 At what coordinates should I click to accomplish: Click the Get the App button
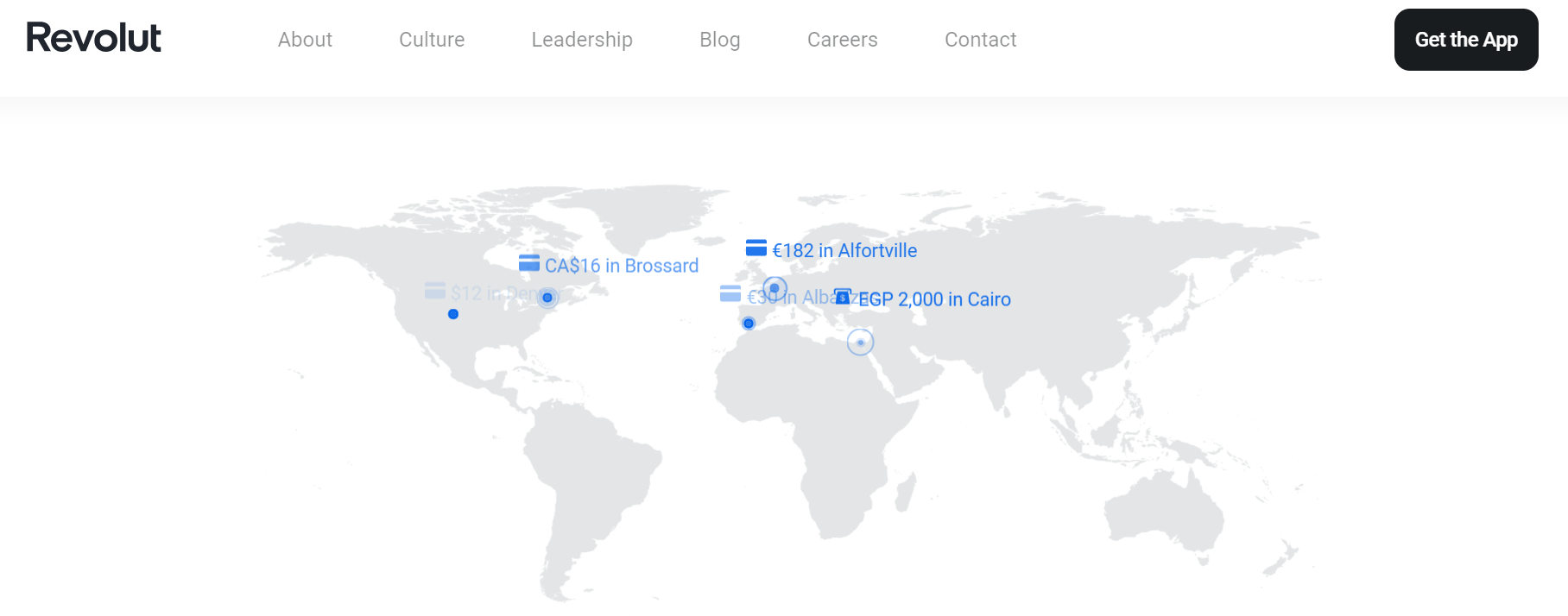(1465, 39)
